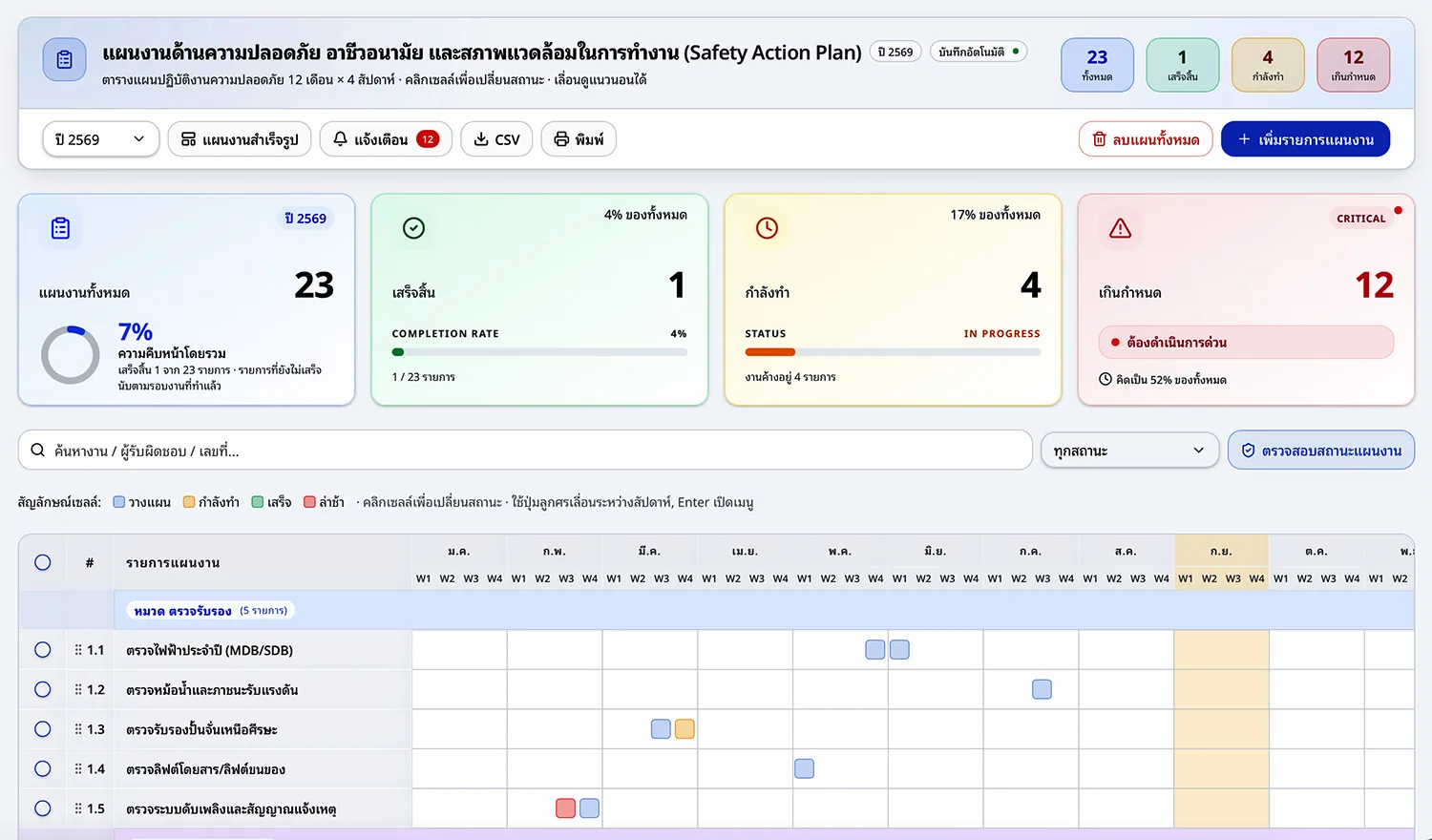
Task: Click the เสร็จ legend swatch
Action: pos(258,502)
